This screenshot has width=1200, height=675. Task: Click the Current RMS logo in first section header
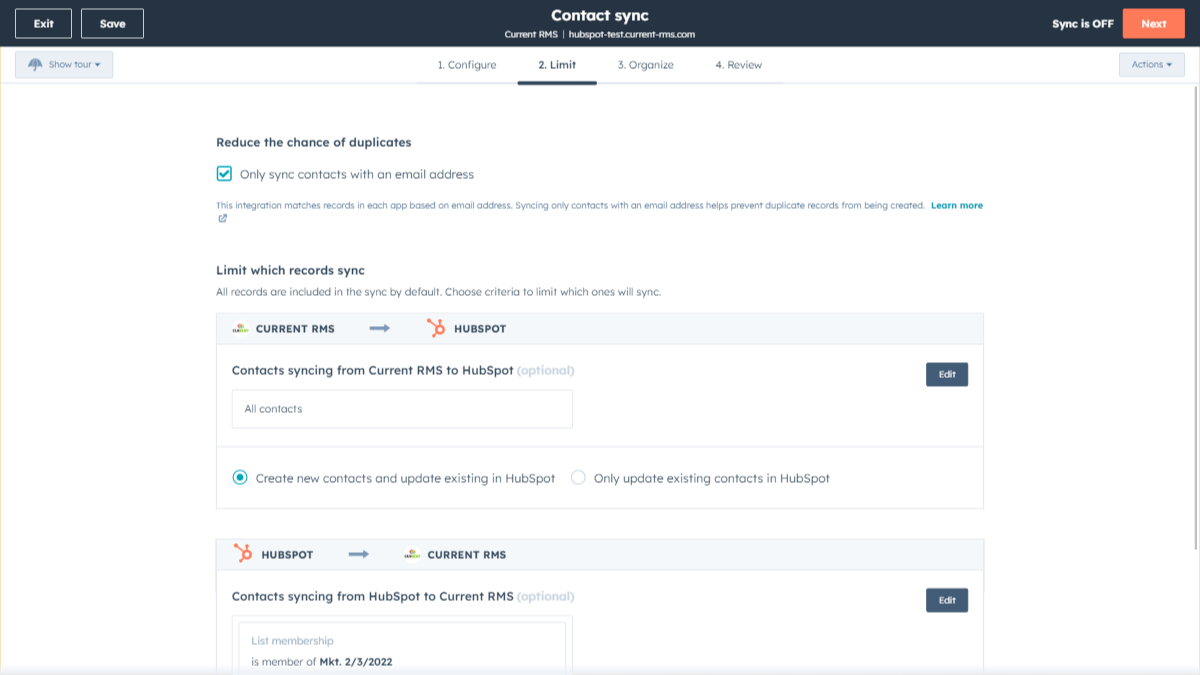240,328
